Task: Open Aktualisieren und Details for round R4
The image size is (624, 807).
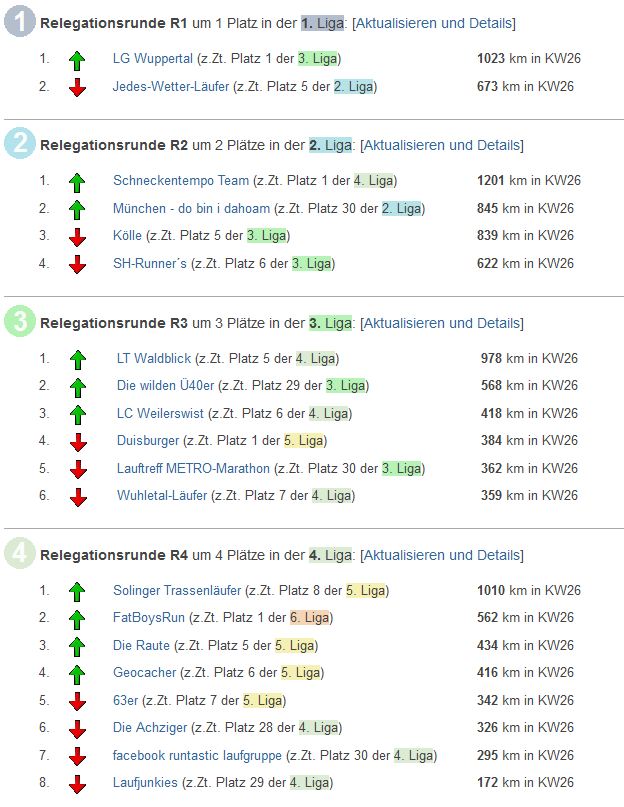Action: (x=441, y=555)
